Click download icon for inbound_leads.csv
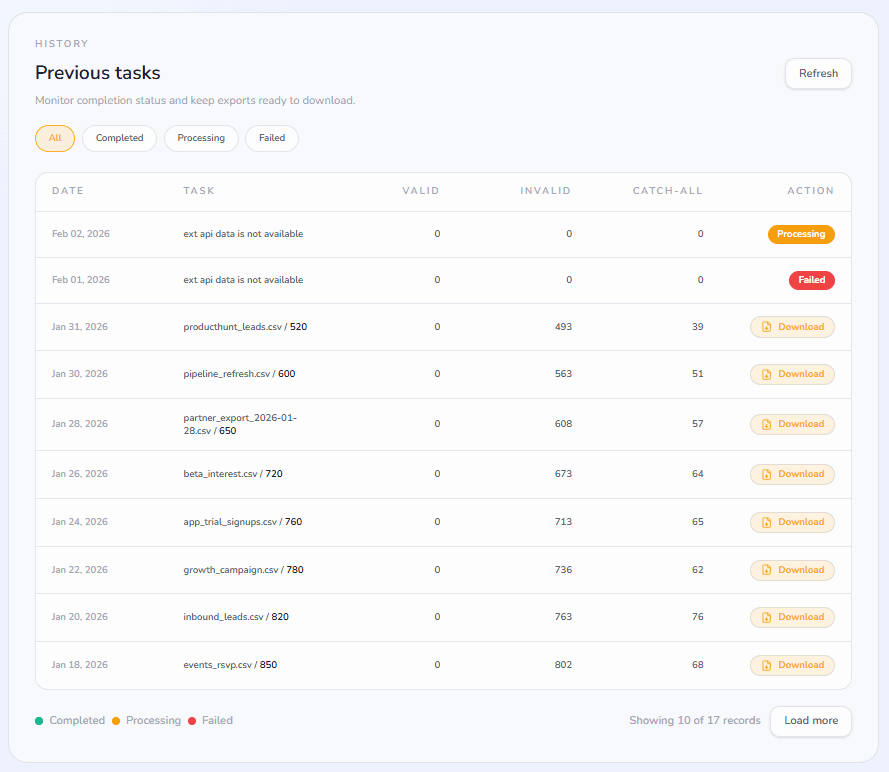Viewport: 889px width, 772px height. click(767, 617)
